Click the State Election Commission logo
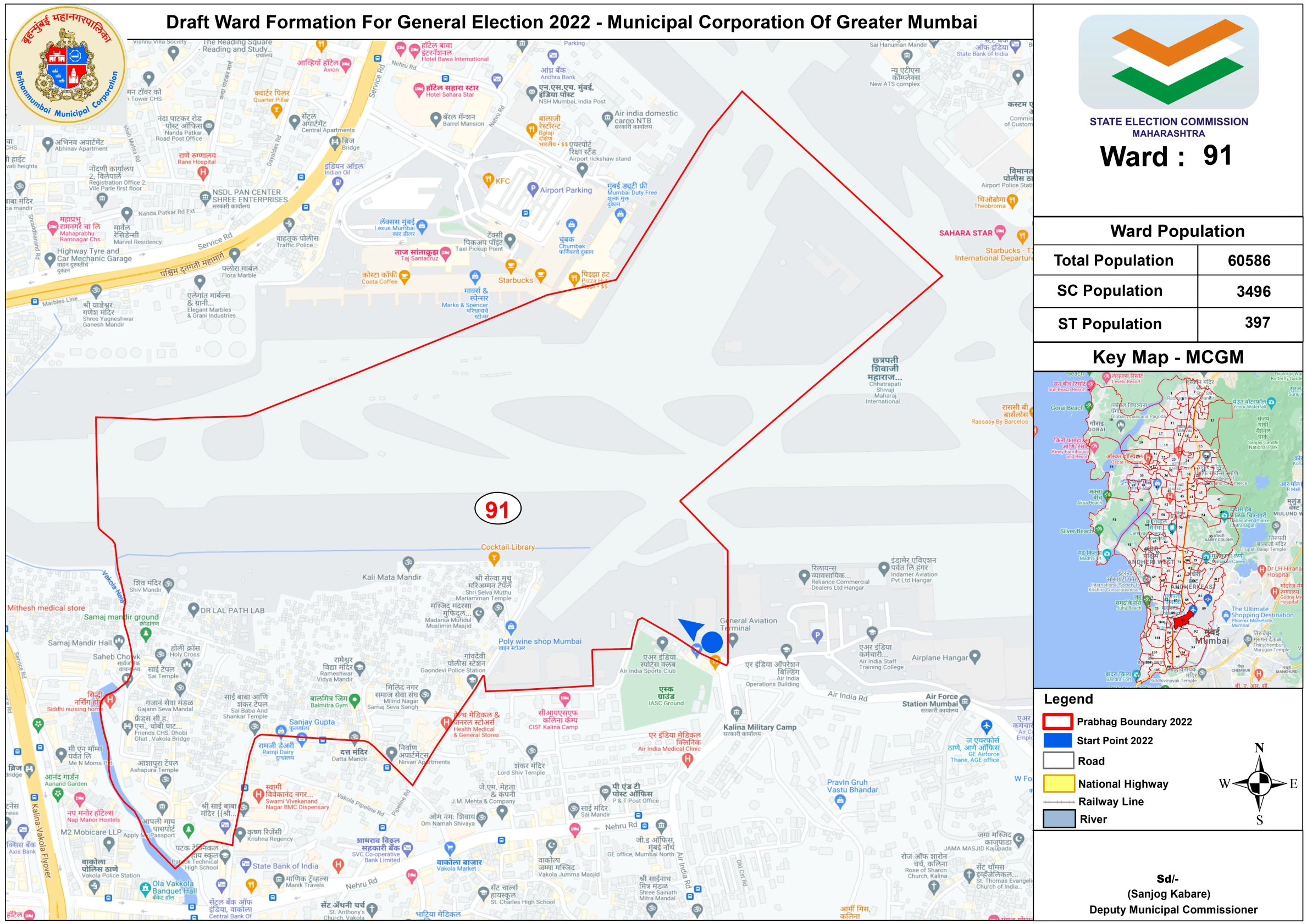This screenshot has width=1307, height=924. [x=1168, y=62]
